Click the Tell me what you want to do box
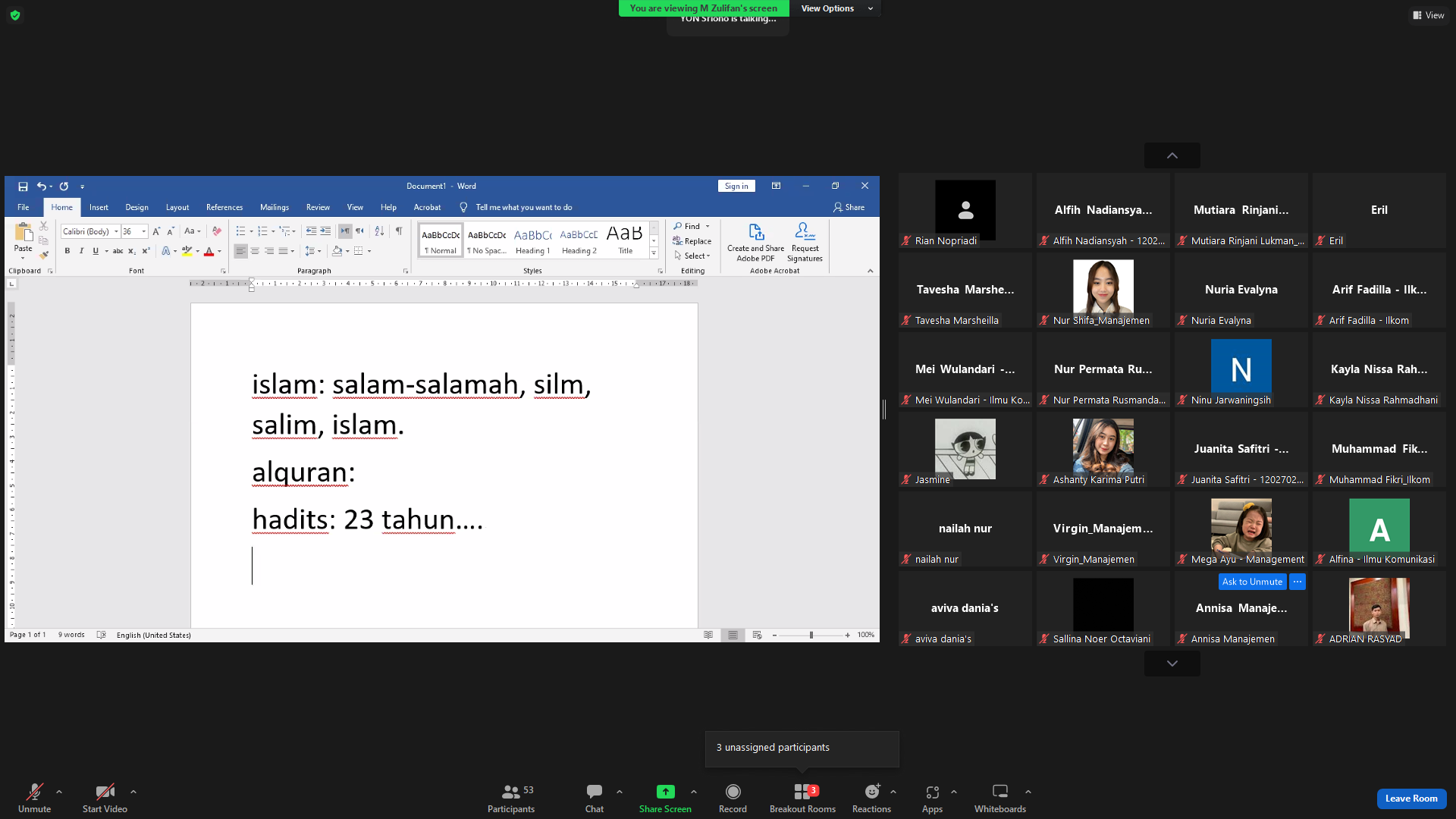The image size is (1456, 819). pos(524,207)
